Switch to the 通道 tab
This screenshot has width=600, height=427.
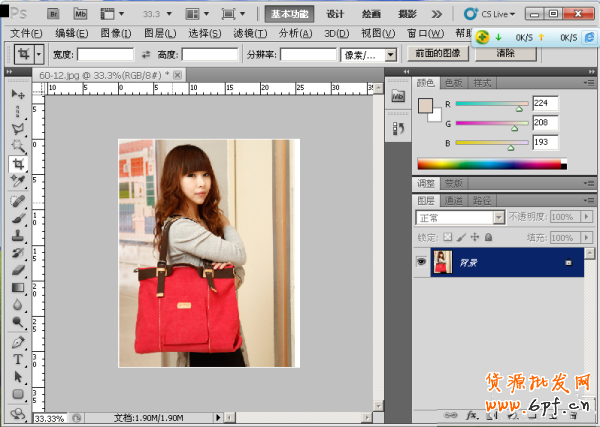tap(454, 200)
